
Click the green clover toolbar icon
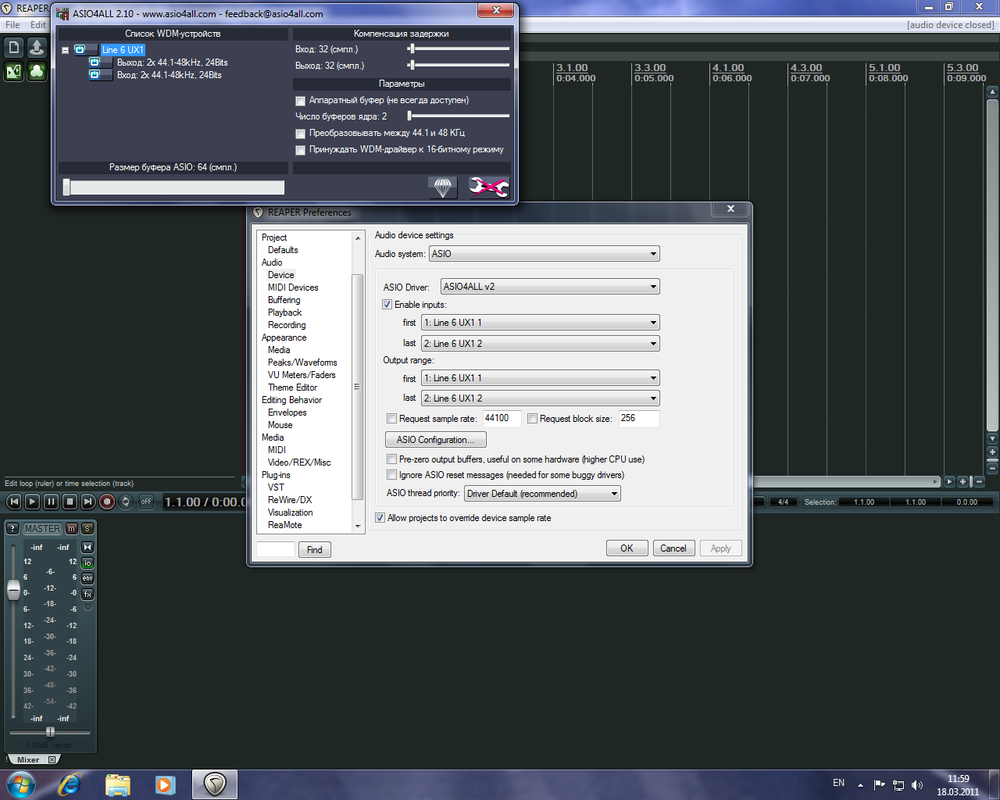tap(37, 71)
